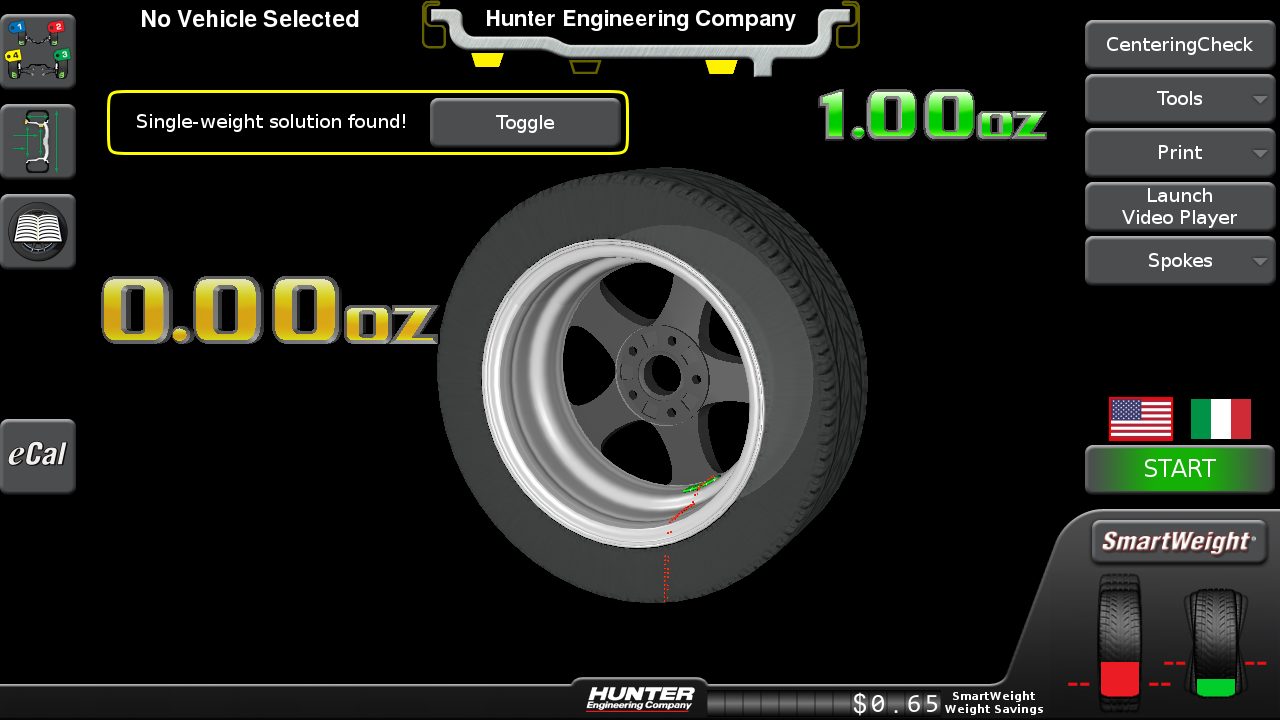Image resolution: width=1280 pixels, height=720 pixels.
Task: Toggle the single-weight solution
Action: (525, 123)
